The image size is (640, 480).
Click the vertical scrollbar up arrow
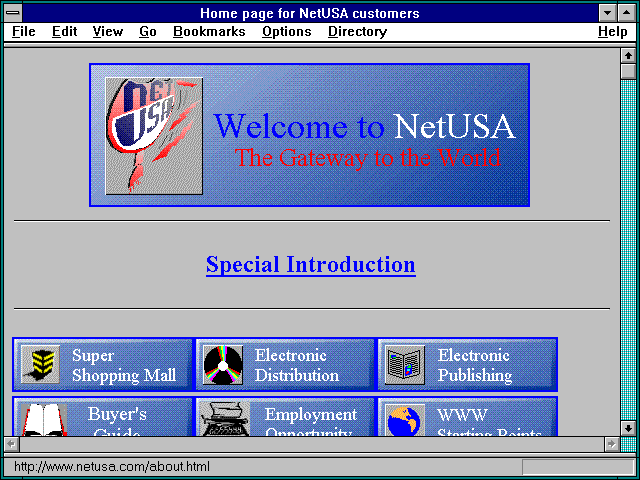[x=628, y=56]
